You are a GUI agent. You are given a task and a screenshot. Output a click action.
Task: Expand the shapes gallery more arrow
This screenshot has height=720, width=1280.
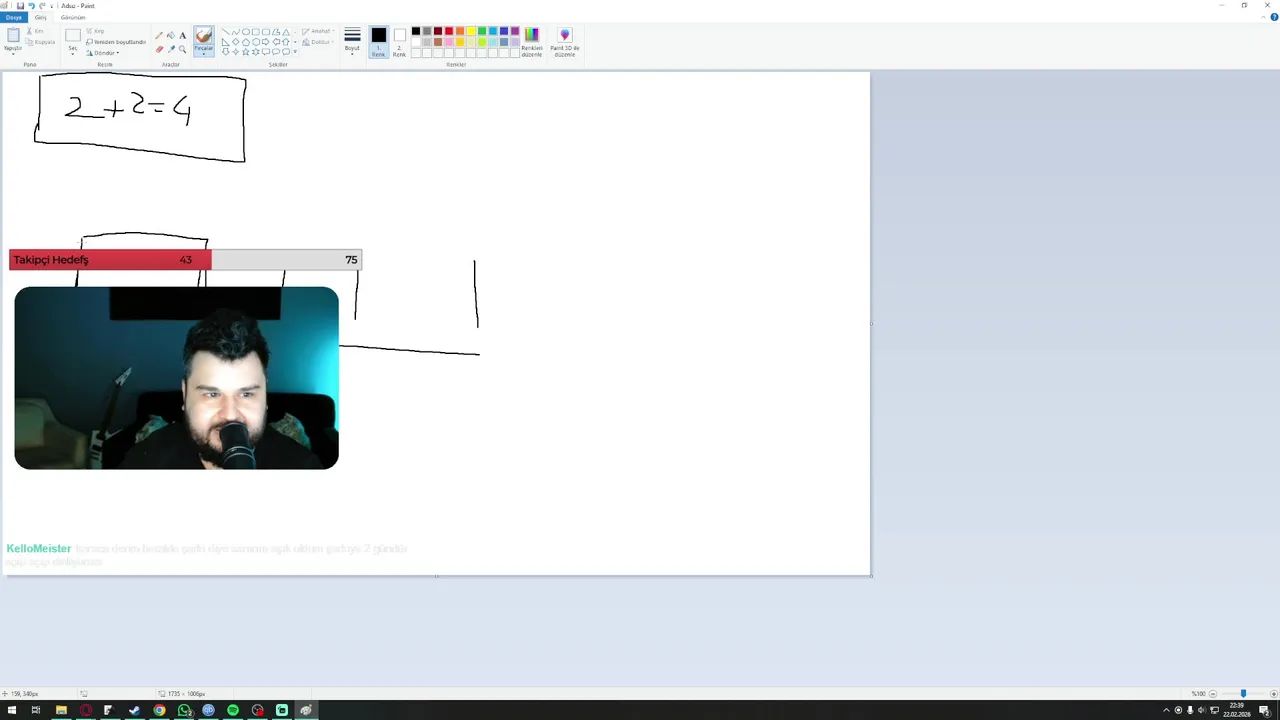[x=295, y=52]
